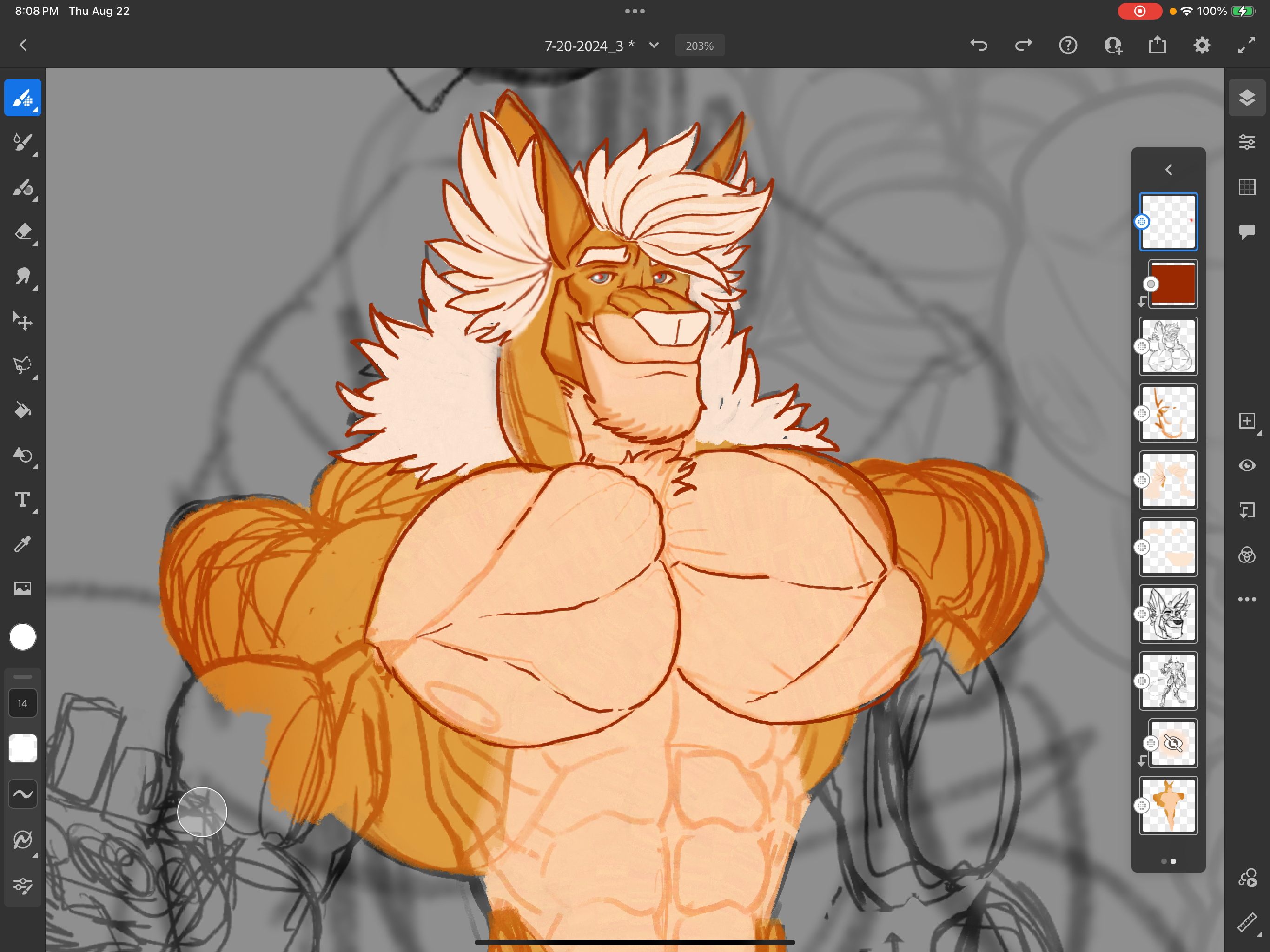Viewport: 1270px width, 952px height.
Task: Toggle full screen mode arrows
Action: tap(1246, 46)
